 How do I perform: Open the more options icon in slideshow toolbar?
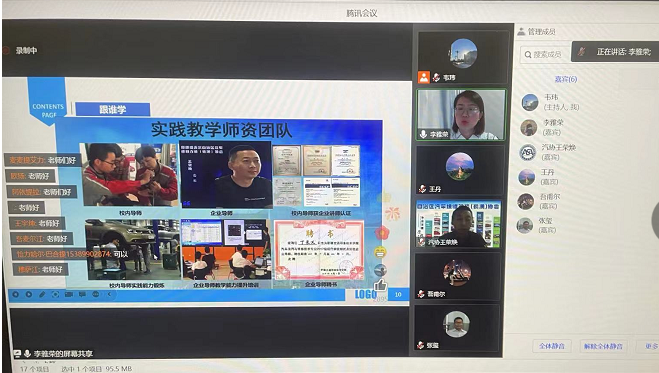[95, 294]
